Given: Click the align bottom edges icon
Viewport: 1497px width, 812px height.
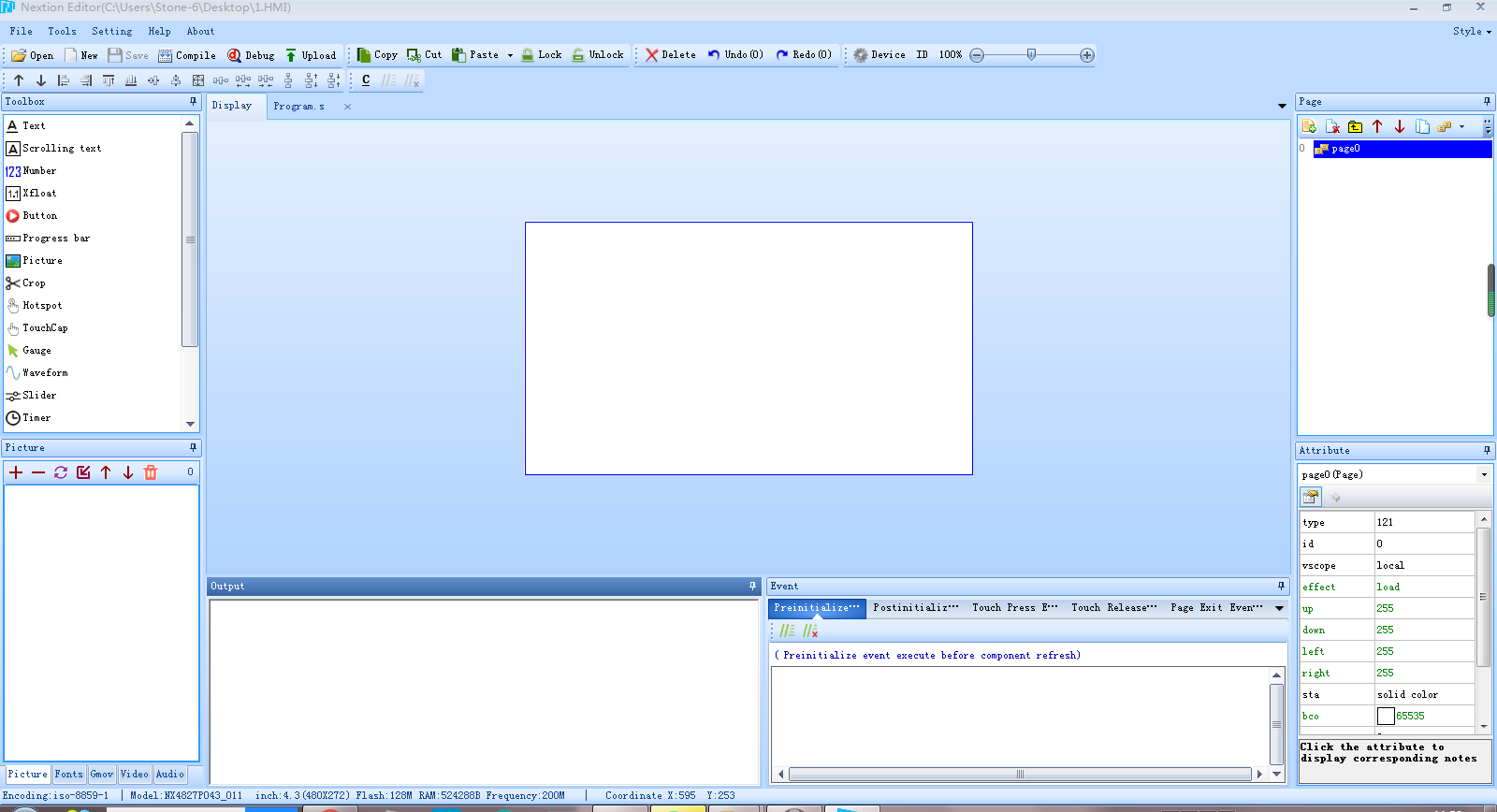Looking at the screenshot, I should point(131,80).
